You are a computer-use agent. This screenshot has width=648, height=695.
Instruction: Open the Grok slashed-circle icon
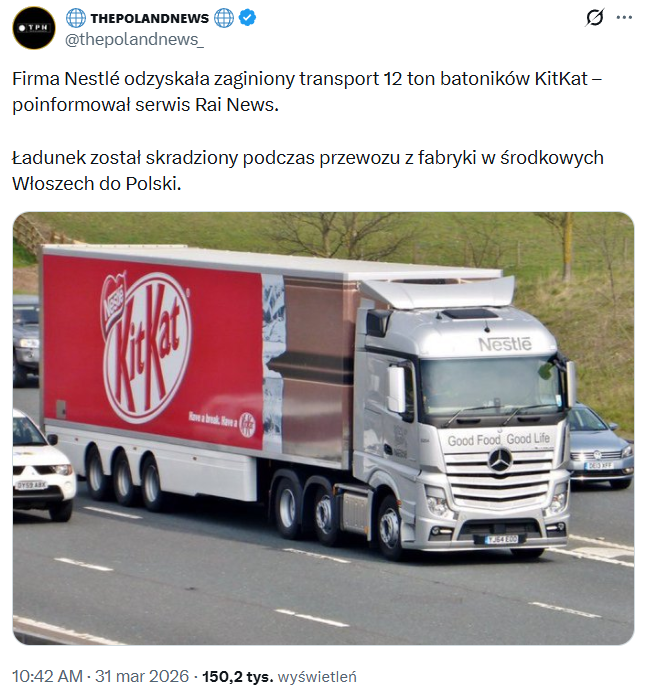point(594,18)
